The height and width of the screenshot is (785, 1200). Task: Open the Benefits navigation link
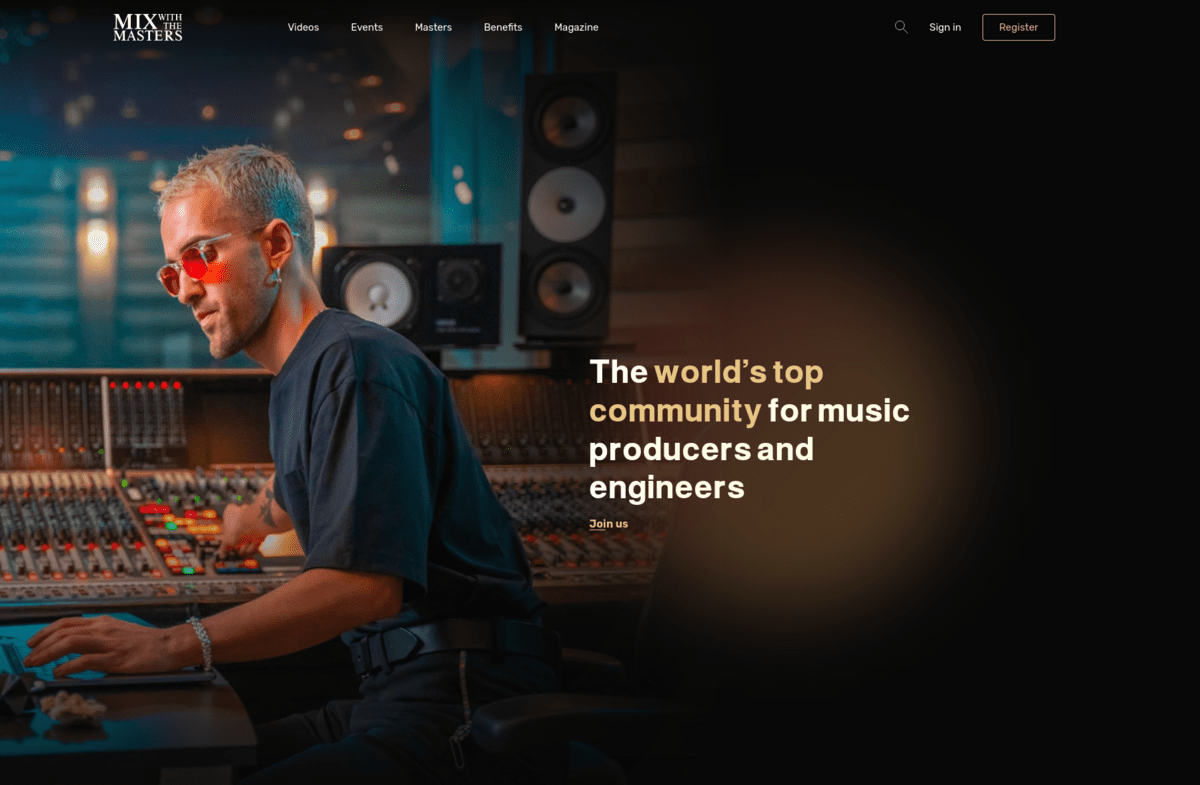click(502, 27)
